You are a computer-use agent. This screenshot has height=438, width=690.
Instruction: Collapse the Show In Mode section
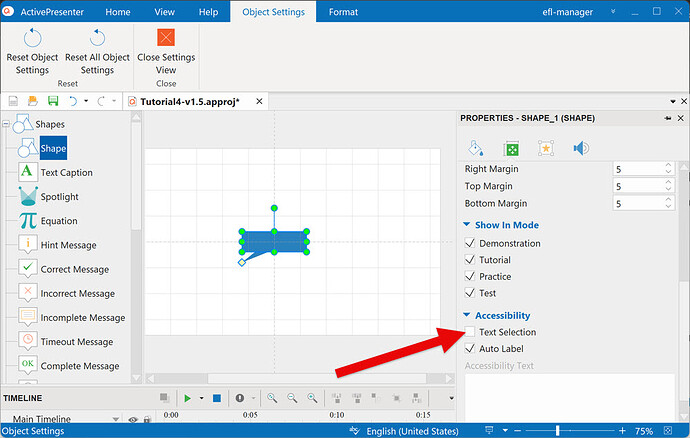point(467,225)
